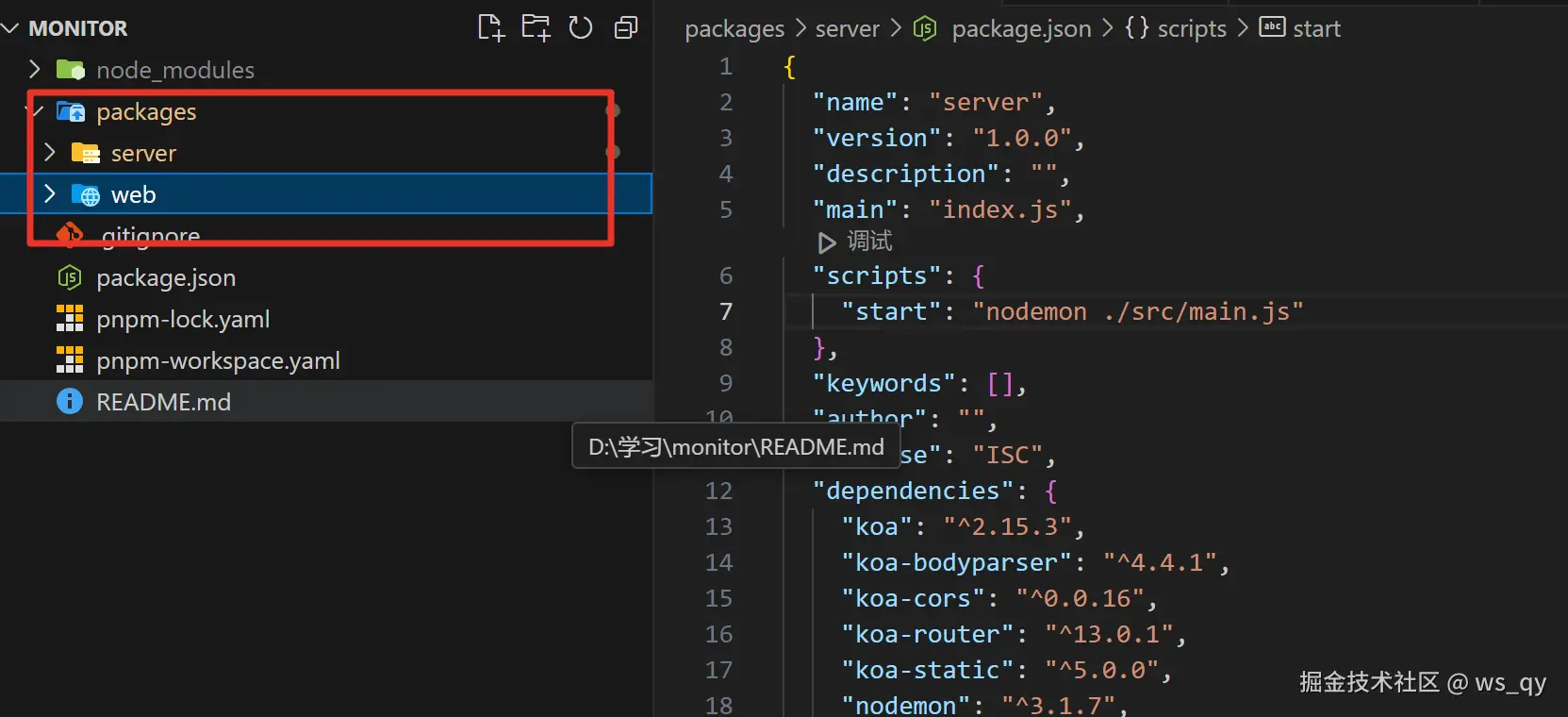Click start in the breadcrumb path
Viewport: 1568px width, 717px height.
click(x=1316, y=29)
